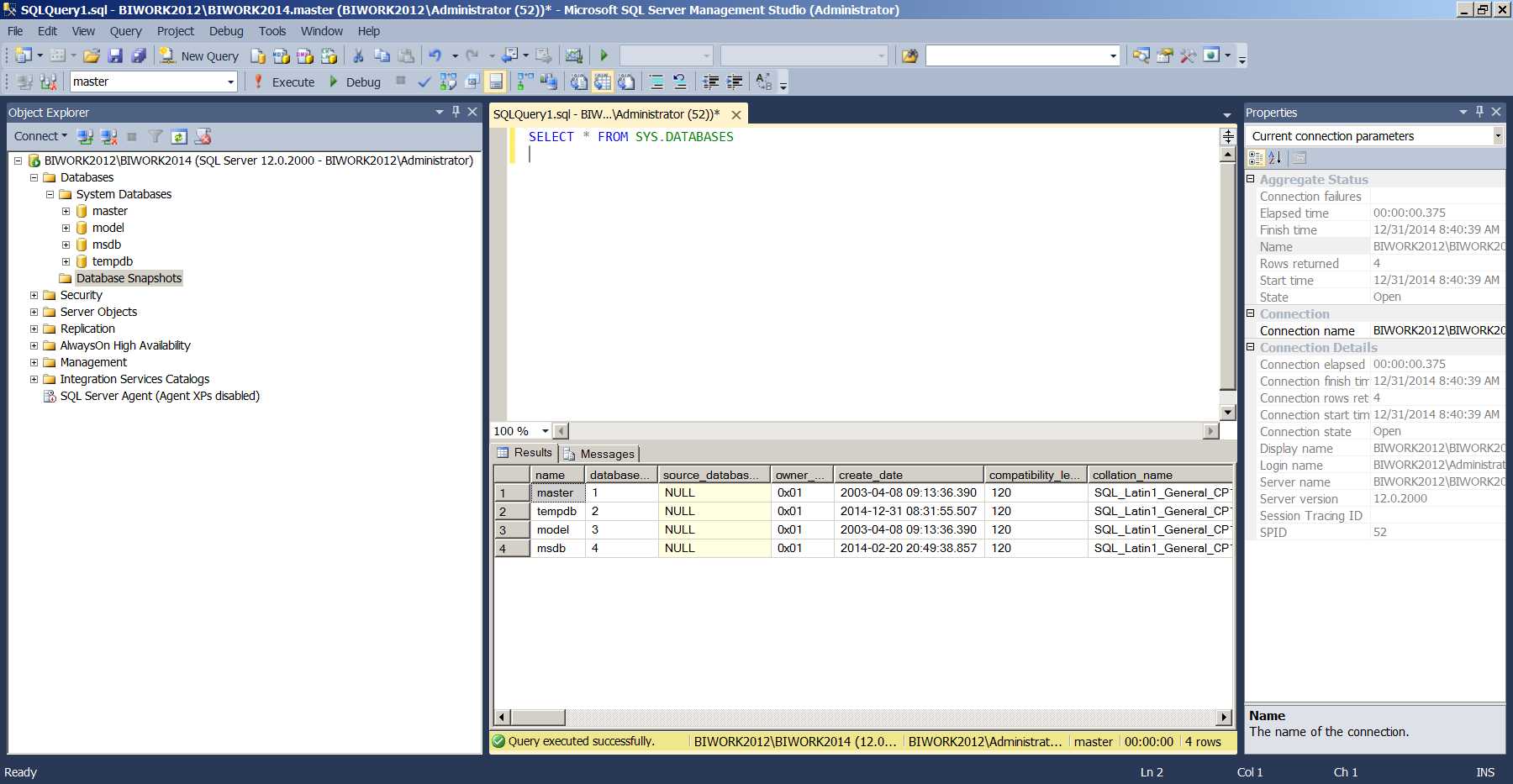Open Activity Monitor icon in top toolbar
1513x784 pixels.
coord(574,55)
